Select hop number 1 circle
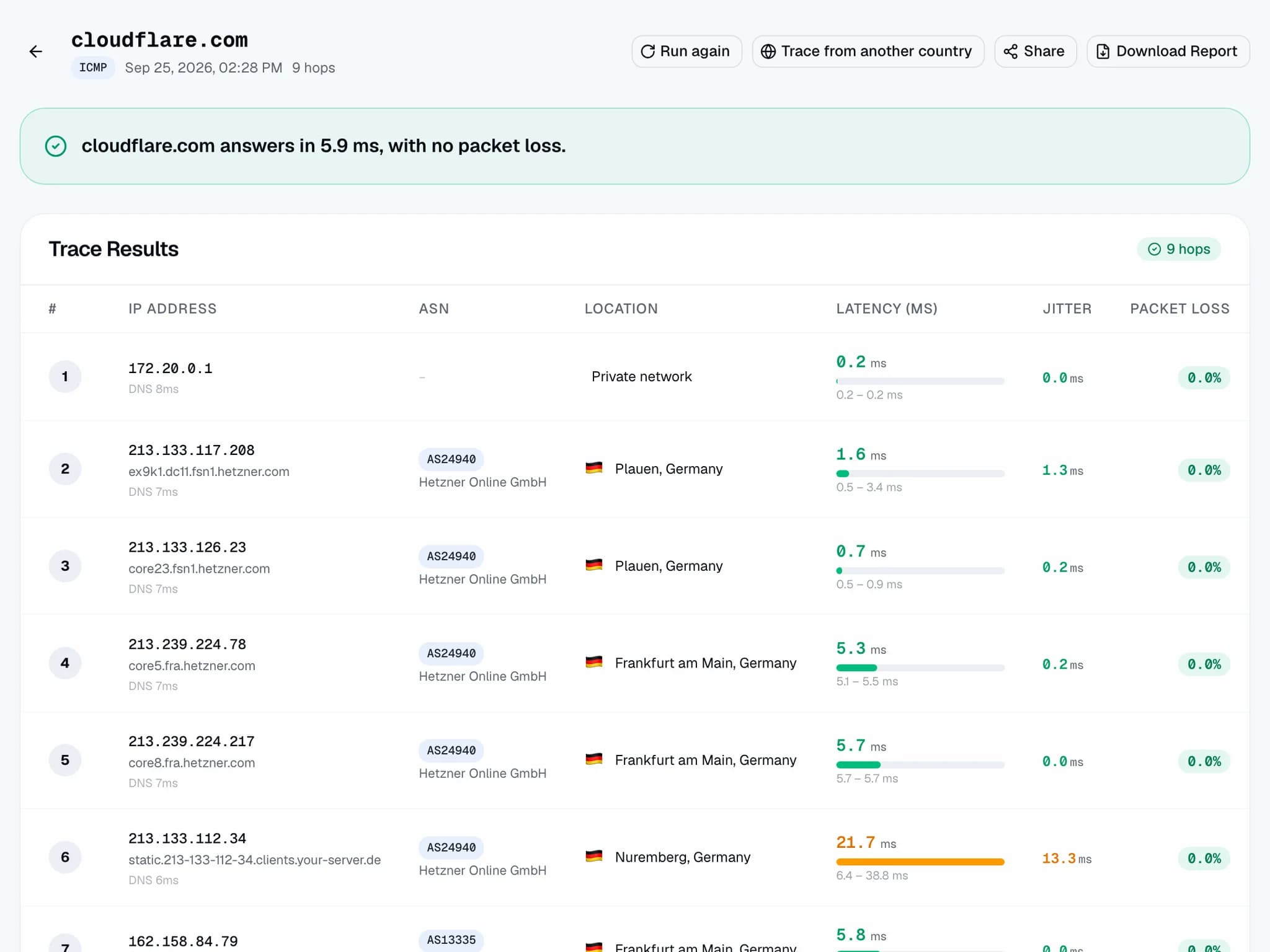Viewport: 1270px width, 952px height. pyautogui.click(x=65, y=377)
